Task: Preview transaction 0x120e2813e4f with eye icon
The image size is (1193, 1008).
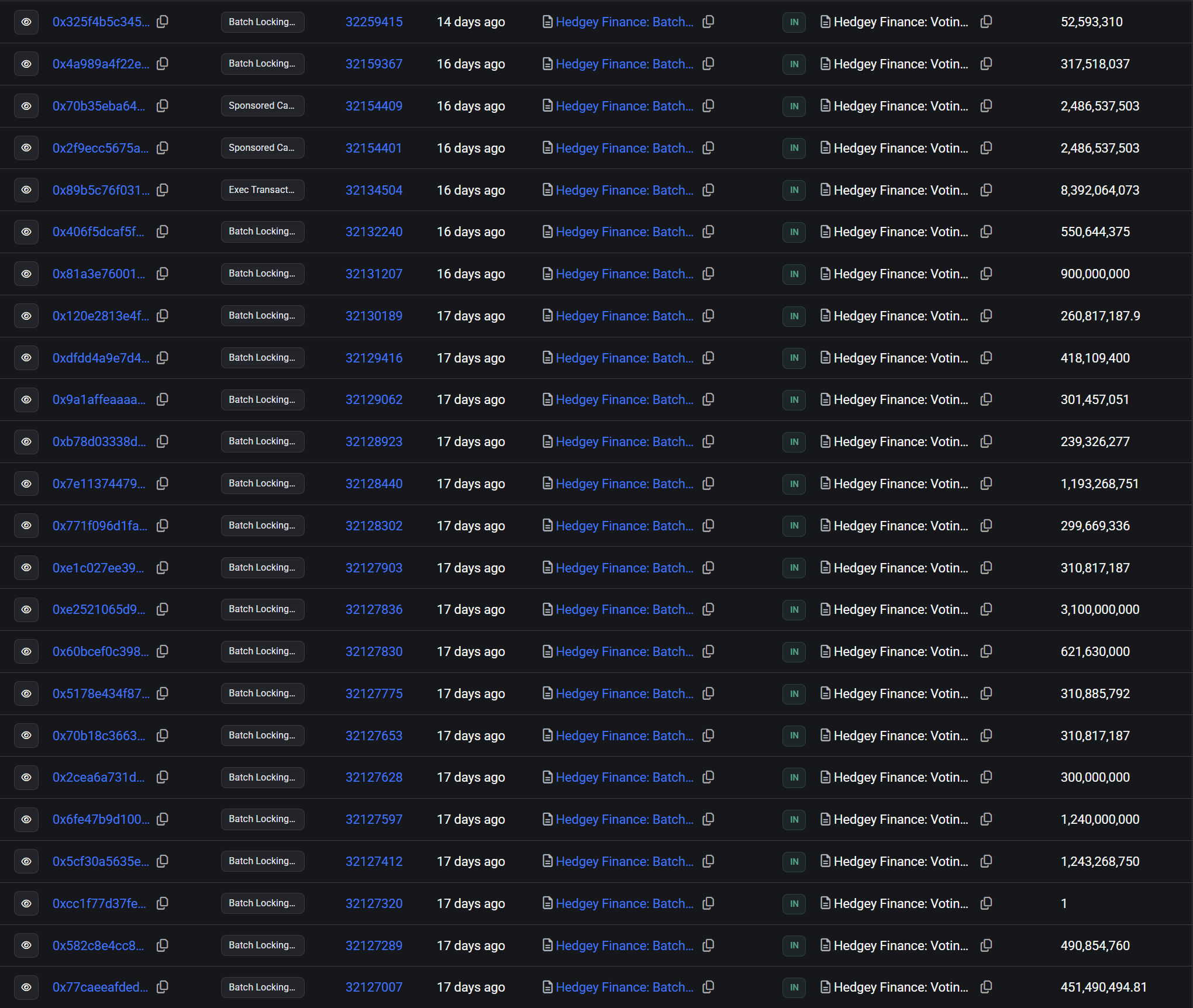Action: point(26,316)
